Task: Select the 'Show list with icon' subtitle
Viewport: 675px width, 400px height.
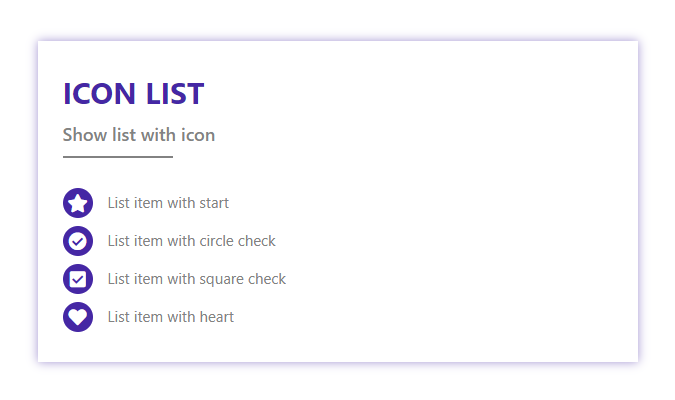Action: point(139,135)
